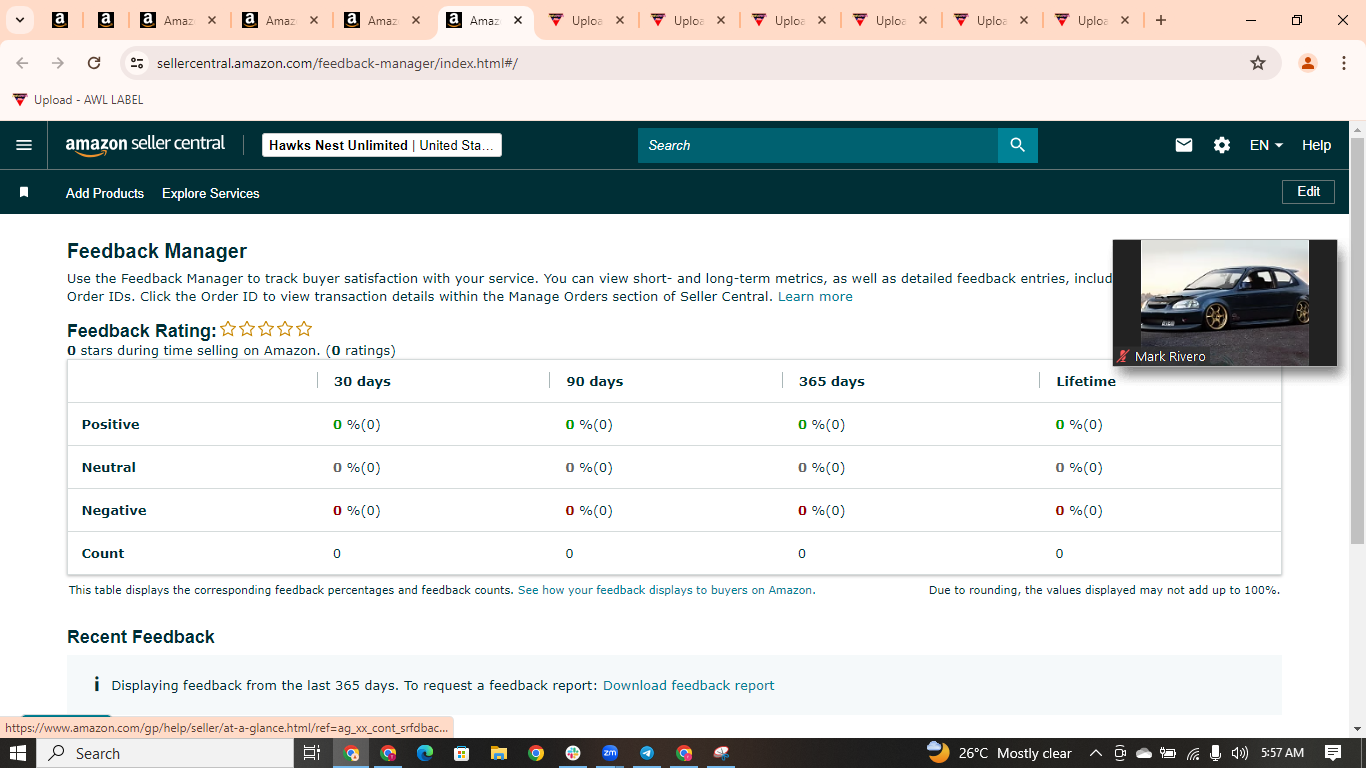Open the Explore Services menu item
Viewport: 1366px width, 768px height.
[211, 193]
